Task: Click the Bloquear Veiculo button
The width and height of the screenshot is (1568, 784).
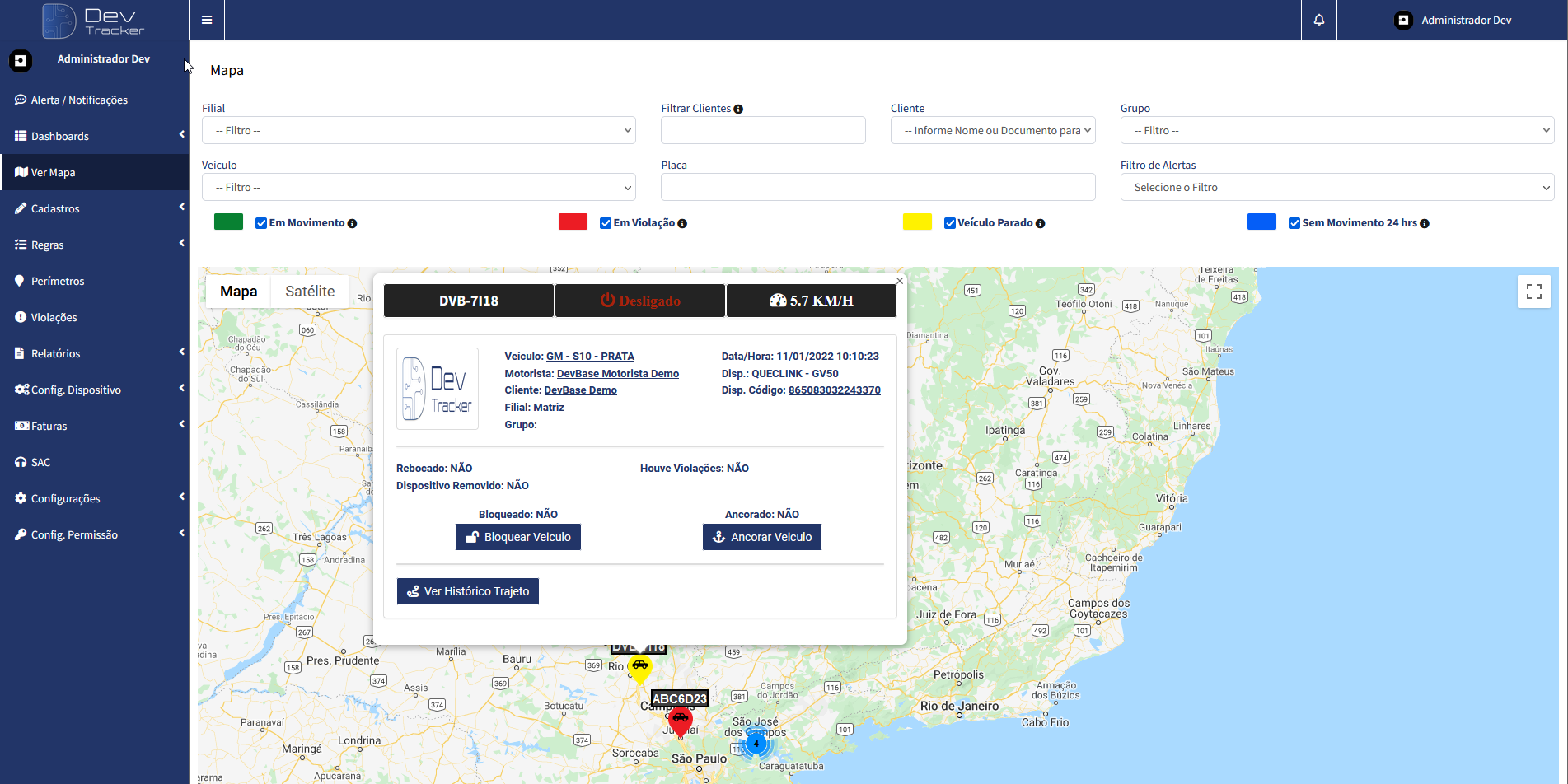Action: click(x=517, y=536)
